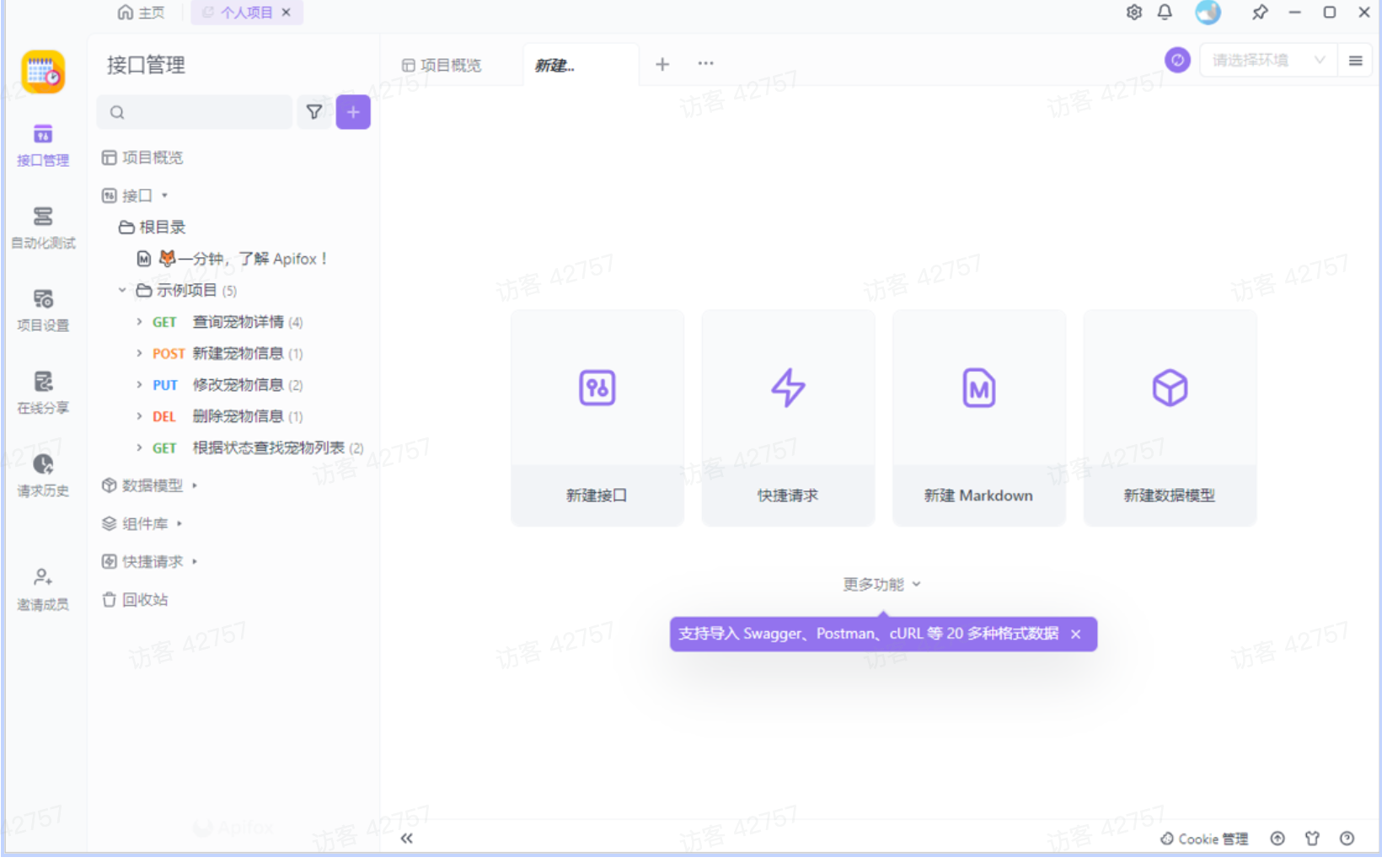Click the 邀请成员 sidebar icon
This screenshot has width=1382, height=868.
[x=43, y=587]
